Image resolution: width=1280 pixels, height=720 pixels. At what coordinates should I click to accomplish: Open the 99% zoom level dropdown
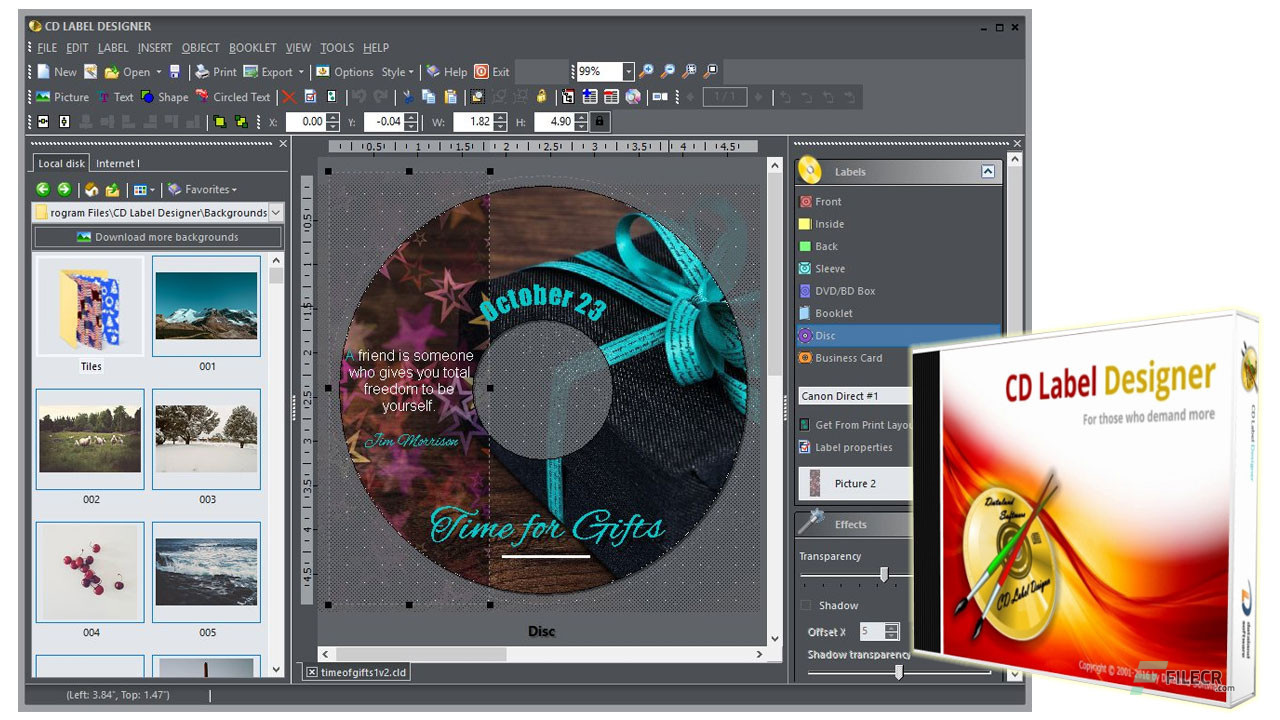click(x=628, y=72)
